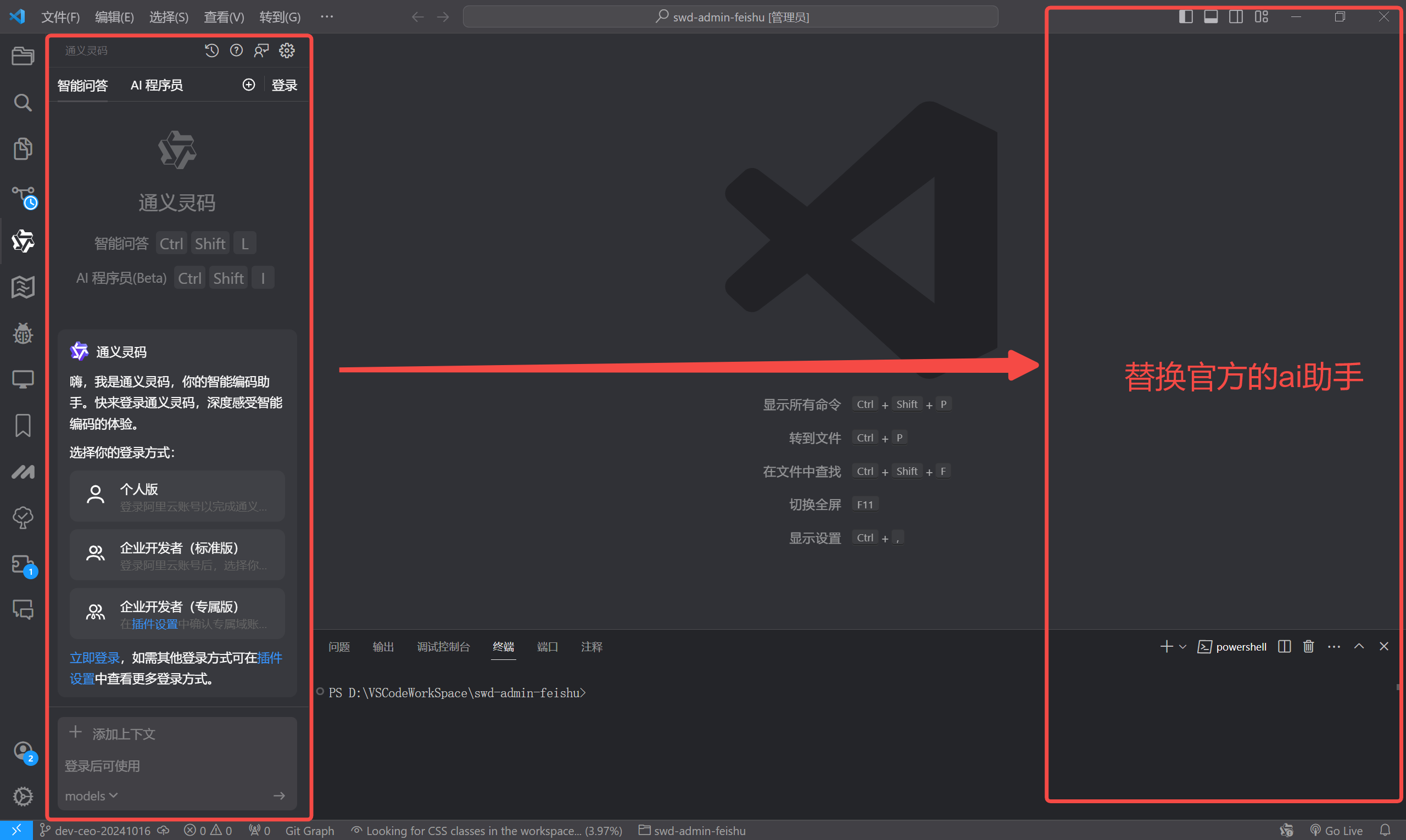
Task: Switch to the 输出 panel tab
Action: (383, 646)
